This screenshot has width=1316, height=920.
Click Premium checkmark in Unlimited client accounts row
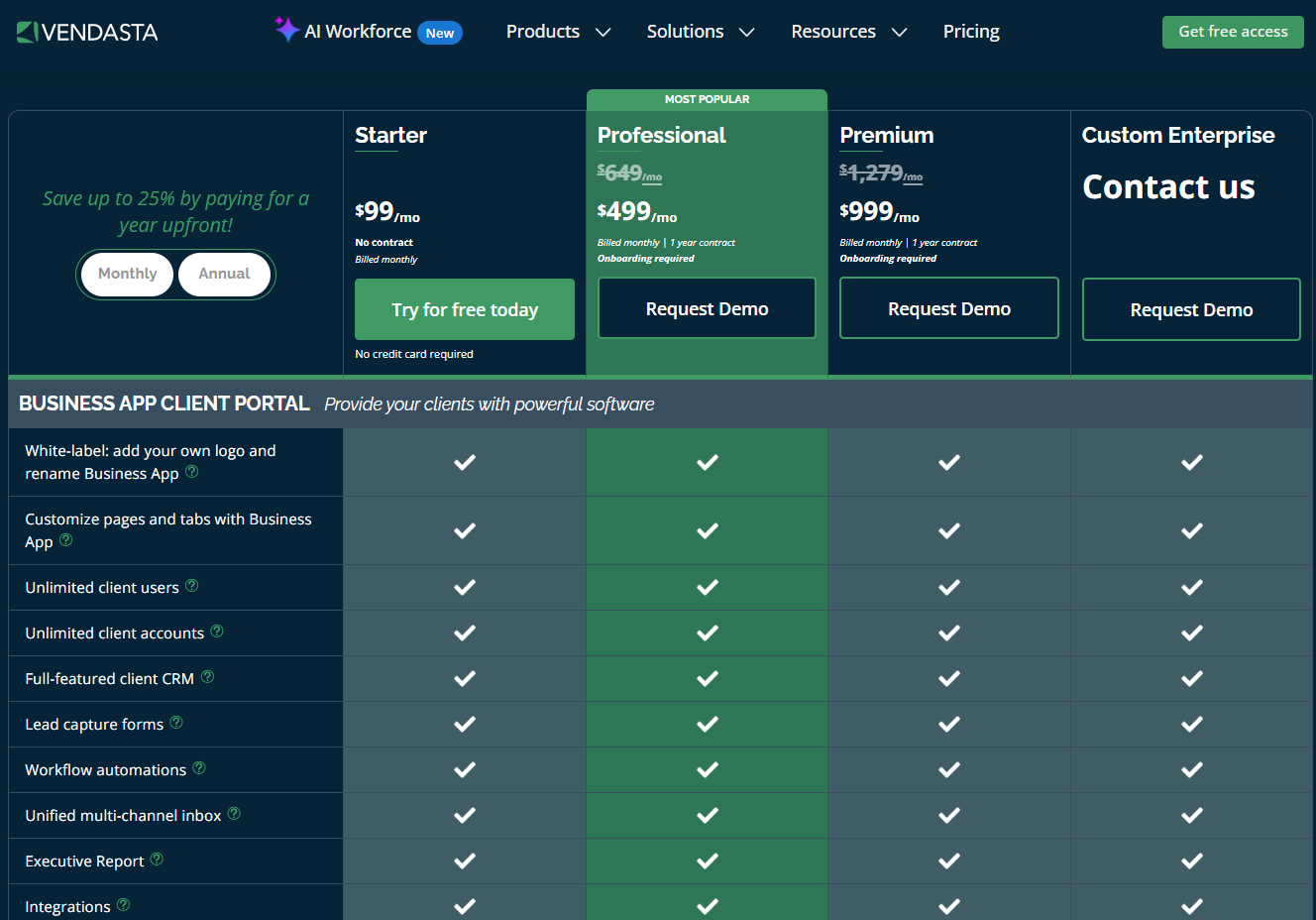point(949,632)
